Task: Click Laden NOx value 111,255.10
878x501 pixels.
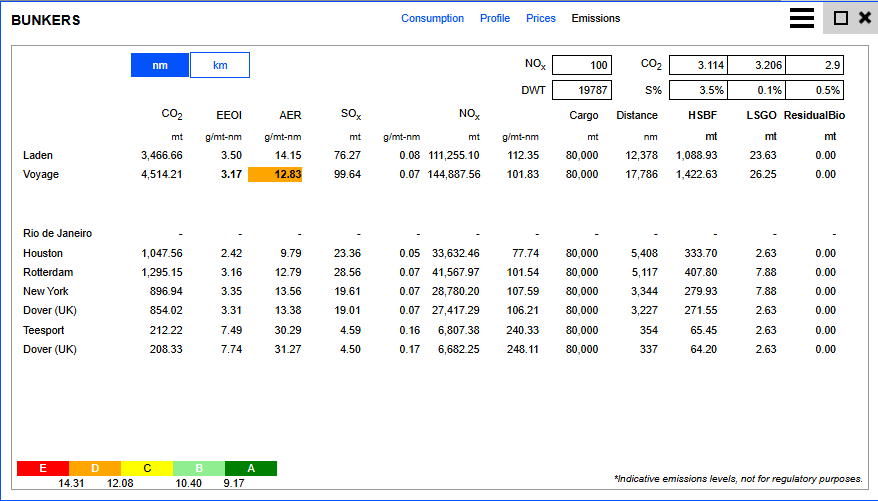Action: click(454, 155)
